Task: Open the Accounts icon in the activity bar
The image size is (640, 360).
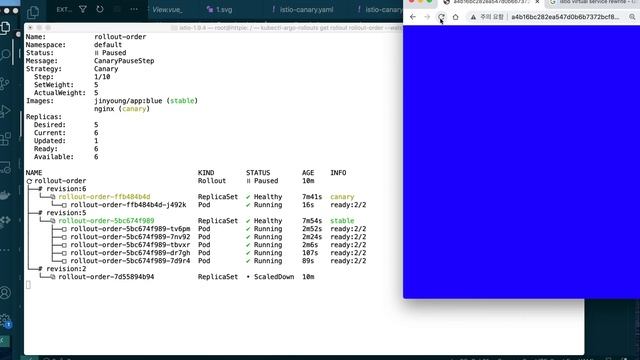Action: click(x=5, y=293)
